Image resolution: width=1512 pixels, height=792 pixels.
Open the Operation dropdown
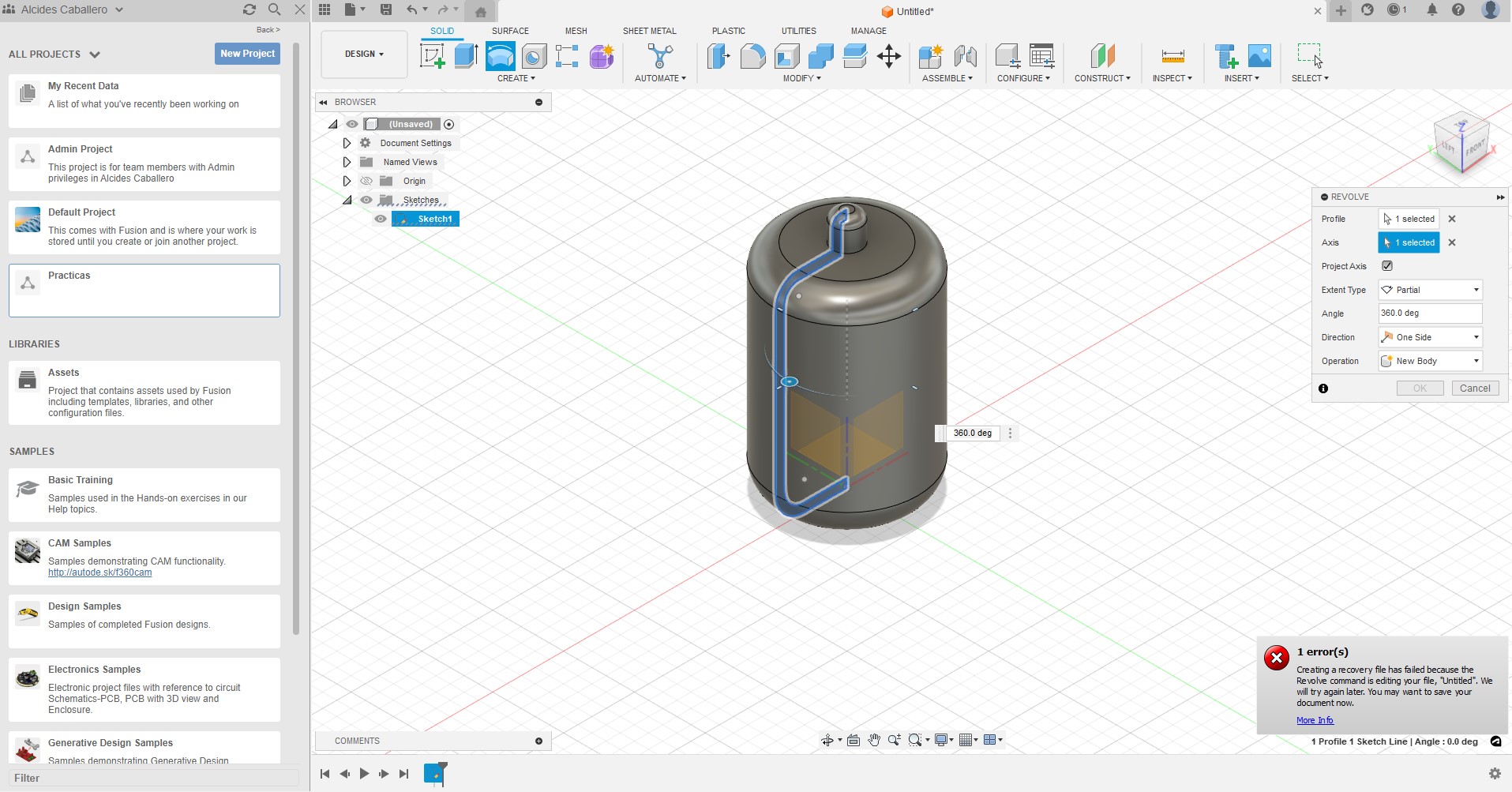point(1430,361)
